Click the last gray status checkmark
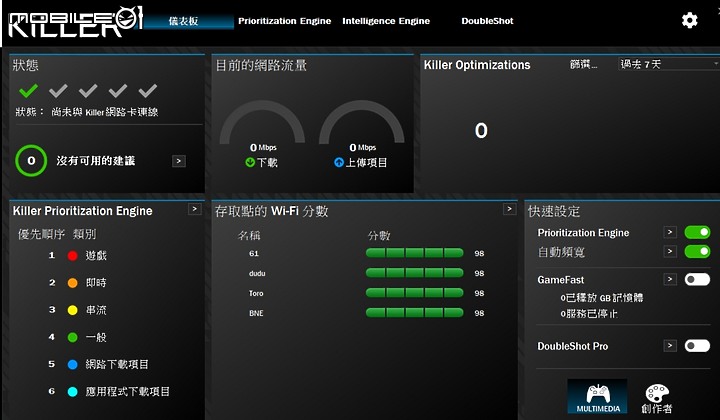 point(148,90)
